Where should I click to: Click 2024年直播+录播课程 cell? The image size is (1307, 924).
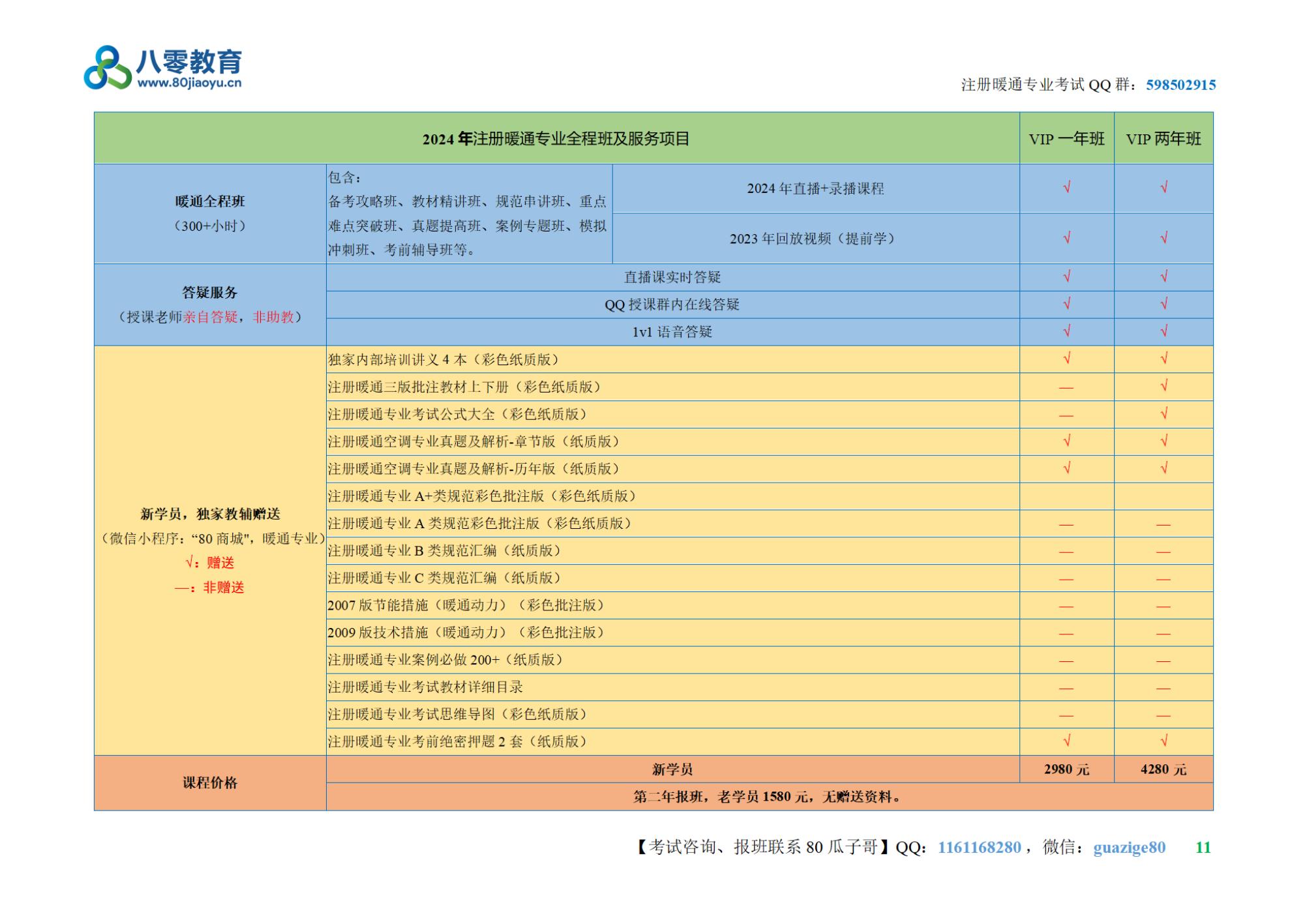click(x=815, y=188)
